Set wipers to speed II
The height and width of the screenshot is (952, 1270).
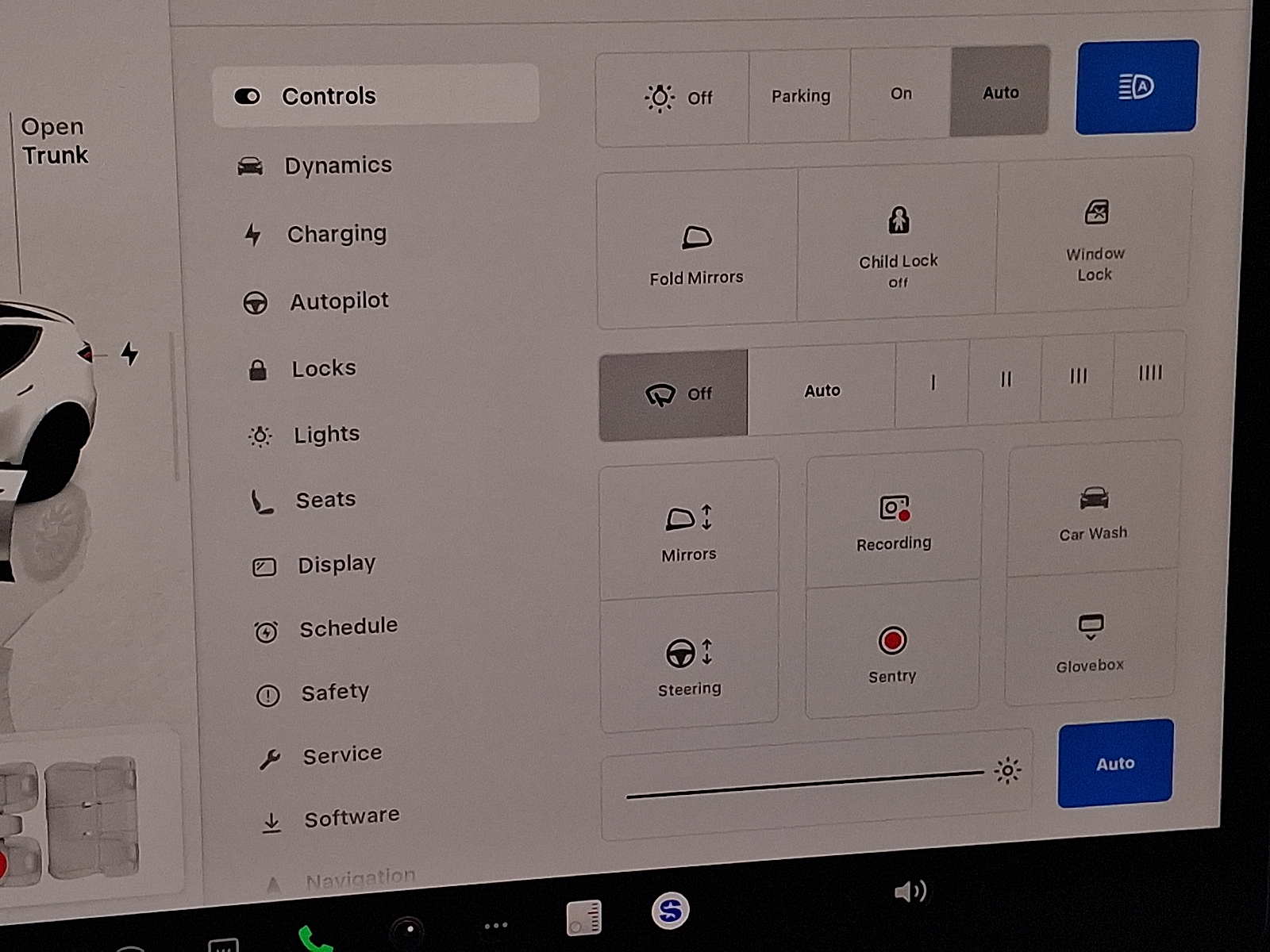(x=1006, y=380)
